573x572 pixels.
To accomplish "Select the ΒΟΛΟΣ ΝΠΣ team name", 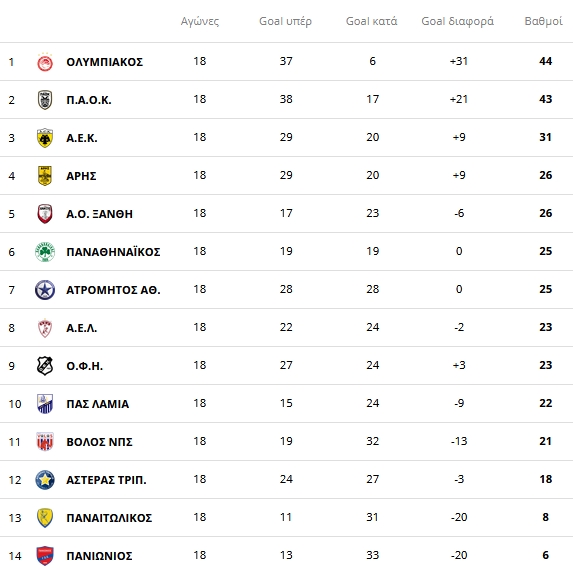I will click(99, 442).
